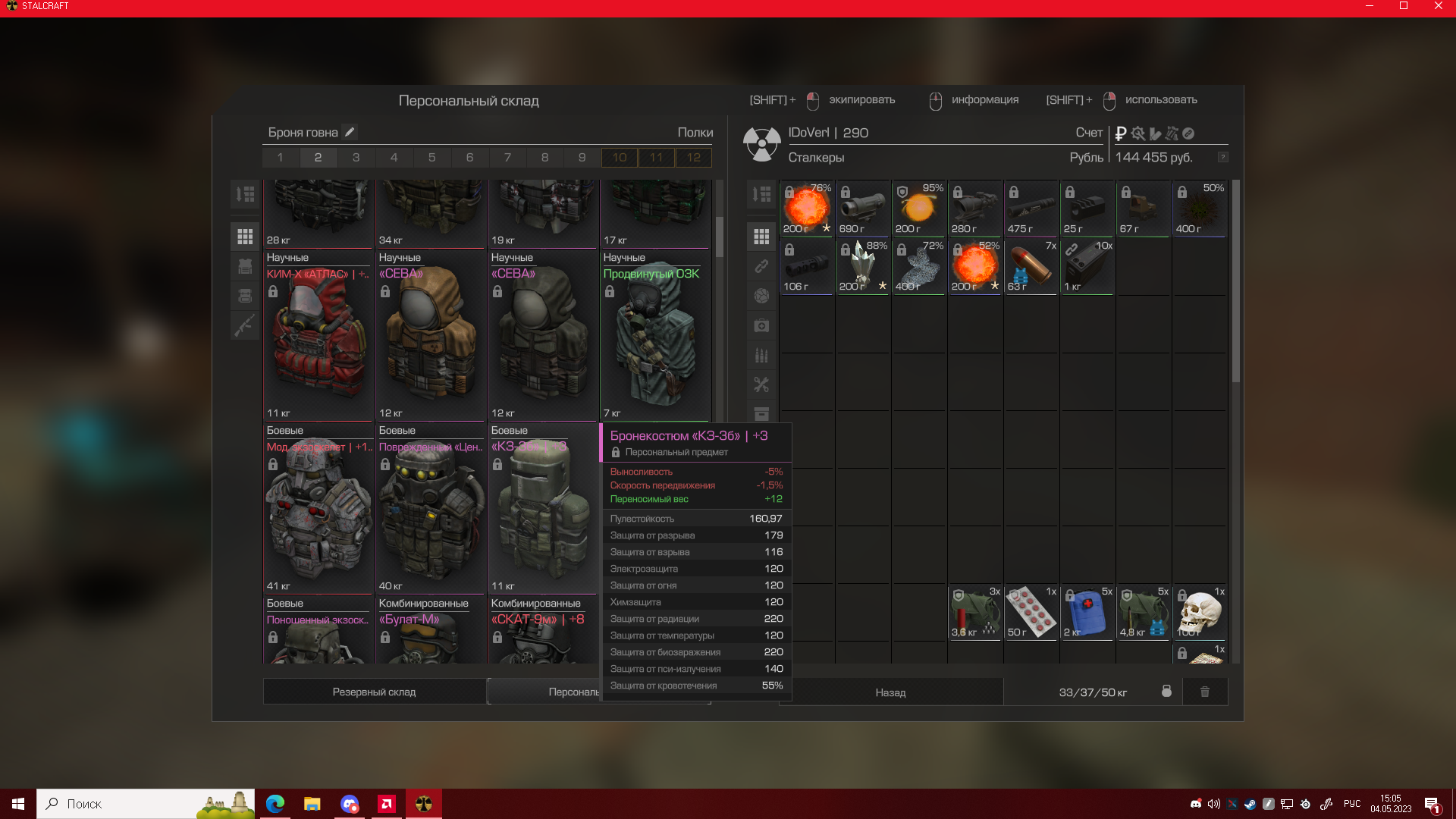The width and height of the screenshot is (1456, 819).
Task: Switch to locked shelf 12
Action: pyautogui.click(x=694, y=157)
